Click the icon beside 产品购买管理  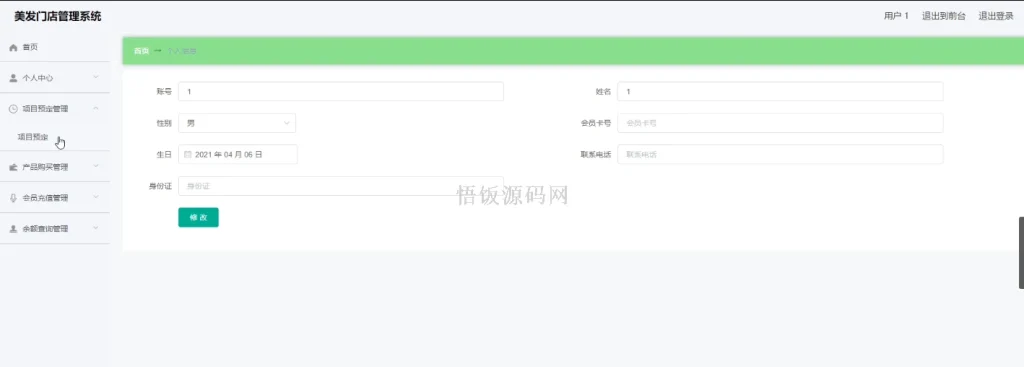click(x=13, y=168)
